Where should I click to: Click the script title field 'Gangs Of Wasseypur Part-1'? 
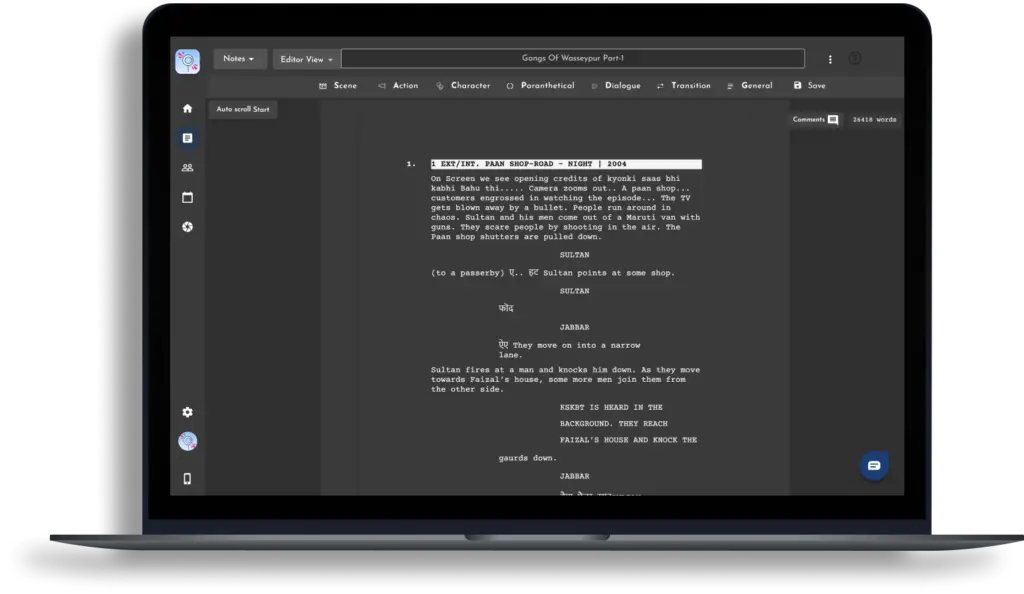tap(573, 58)
